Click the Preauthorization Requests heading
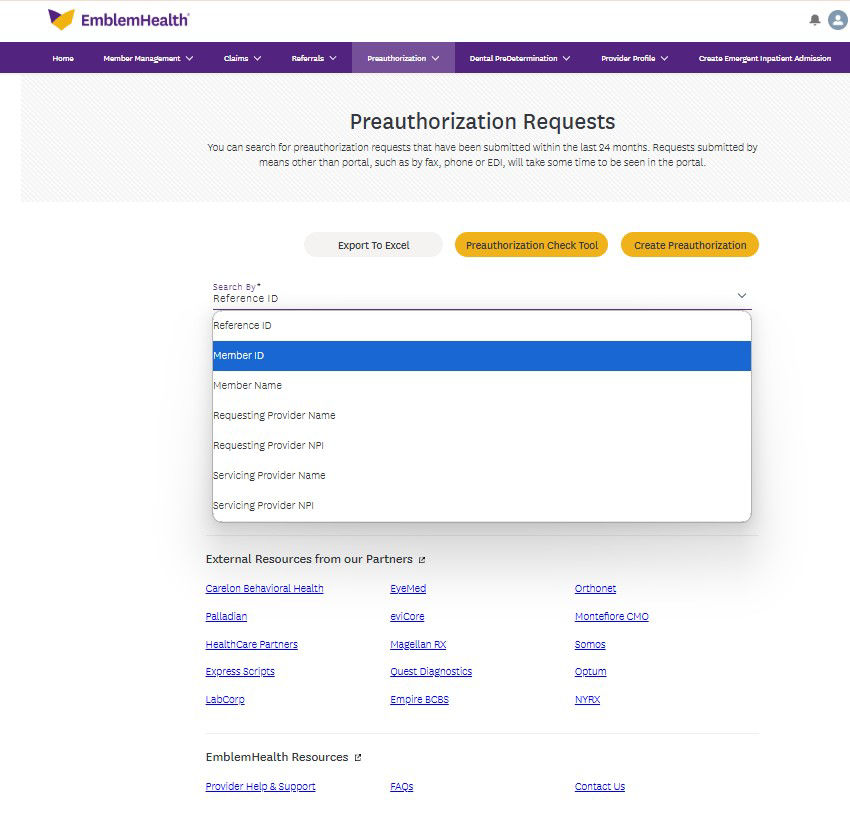Image resolution: width=850 pixels, height=830 pixels. [482, 121]
